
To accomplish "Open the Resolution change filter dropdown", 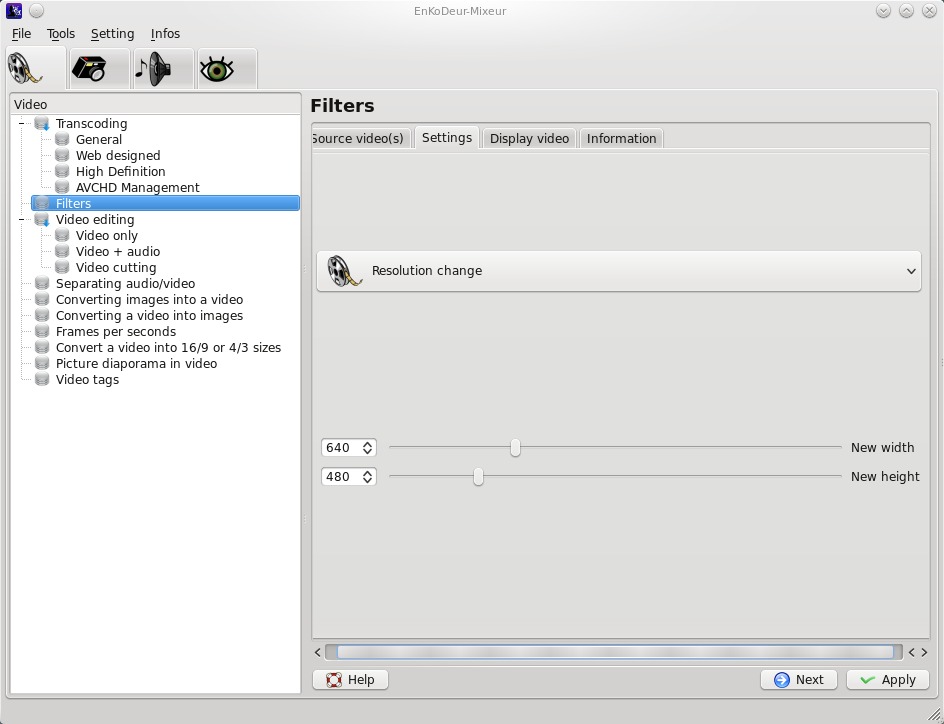I will point(618,271).
